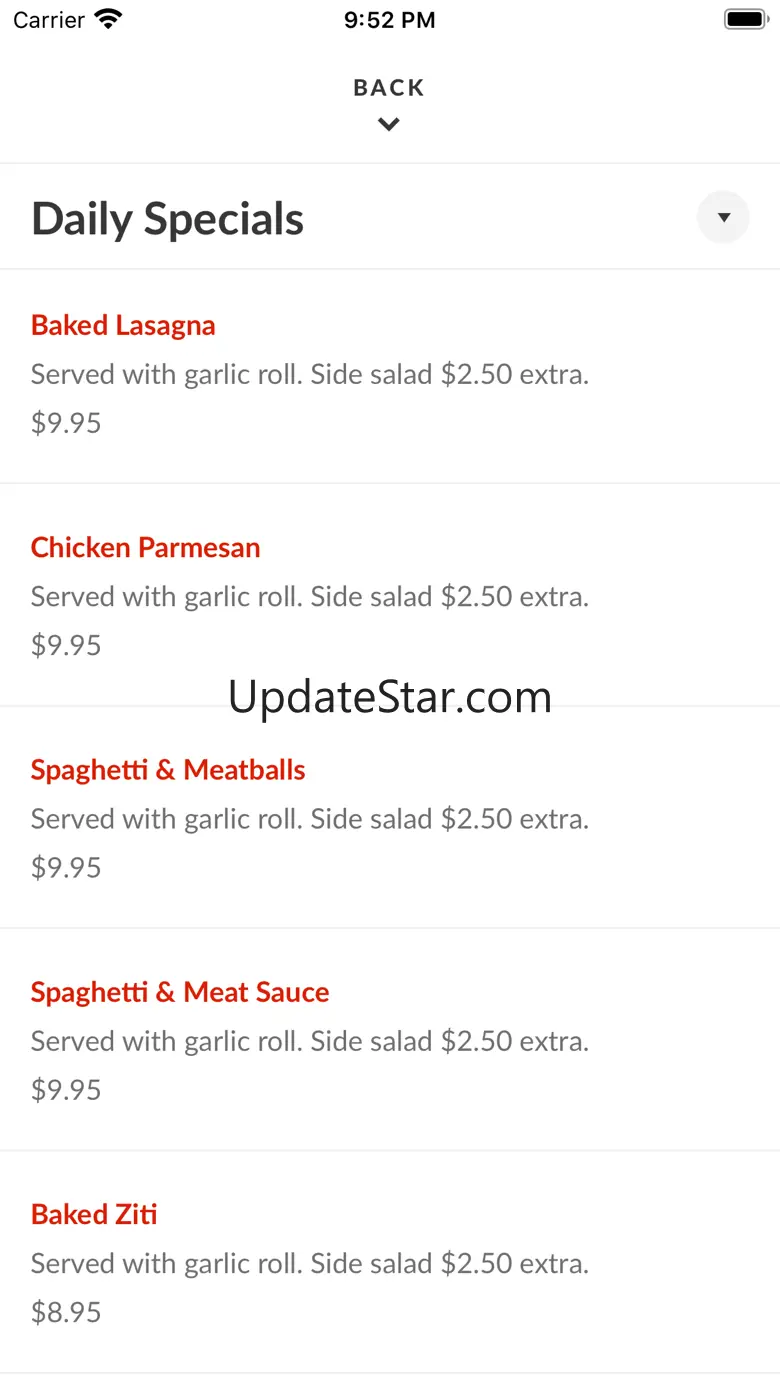
Task: Tap the 9:52 PM clock
Action: [x=390, y=20]
